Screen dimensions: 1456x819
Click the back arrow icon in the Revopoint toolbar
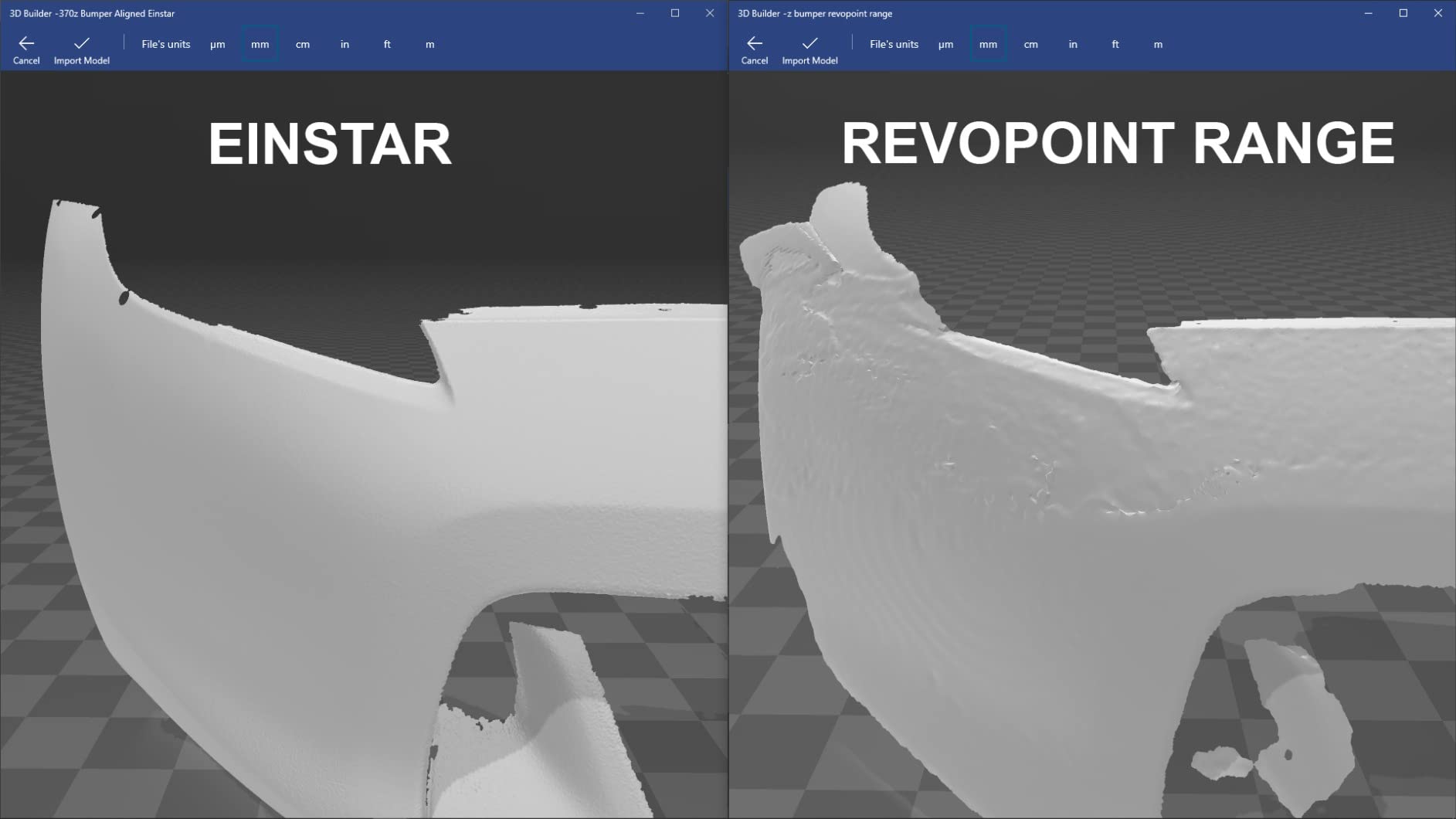point(753,44)
